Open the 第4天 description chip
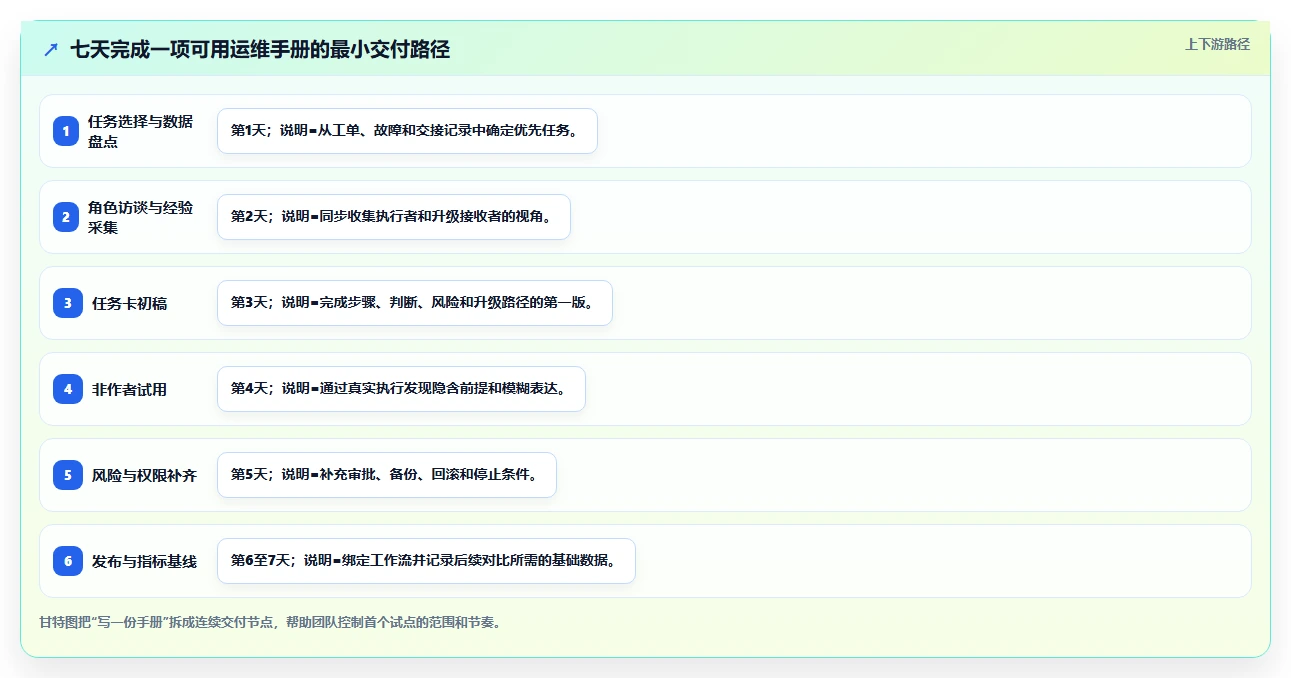Viewport: 1291px width, 678px height. pos(401,389)
